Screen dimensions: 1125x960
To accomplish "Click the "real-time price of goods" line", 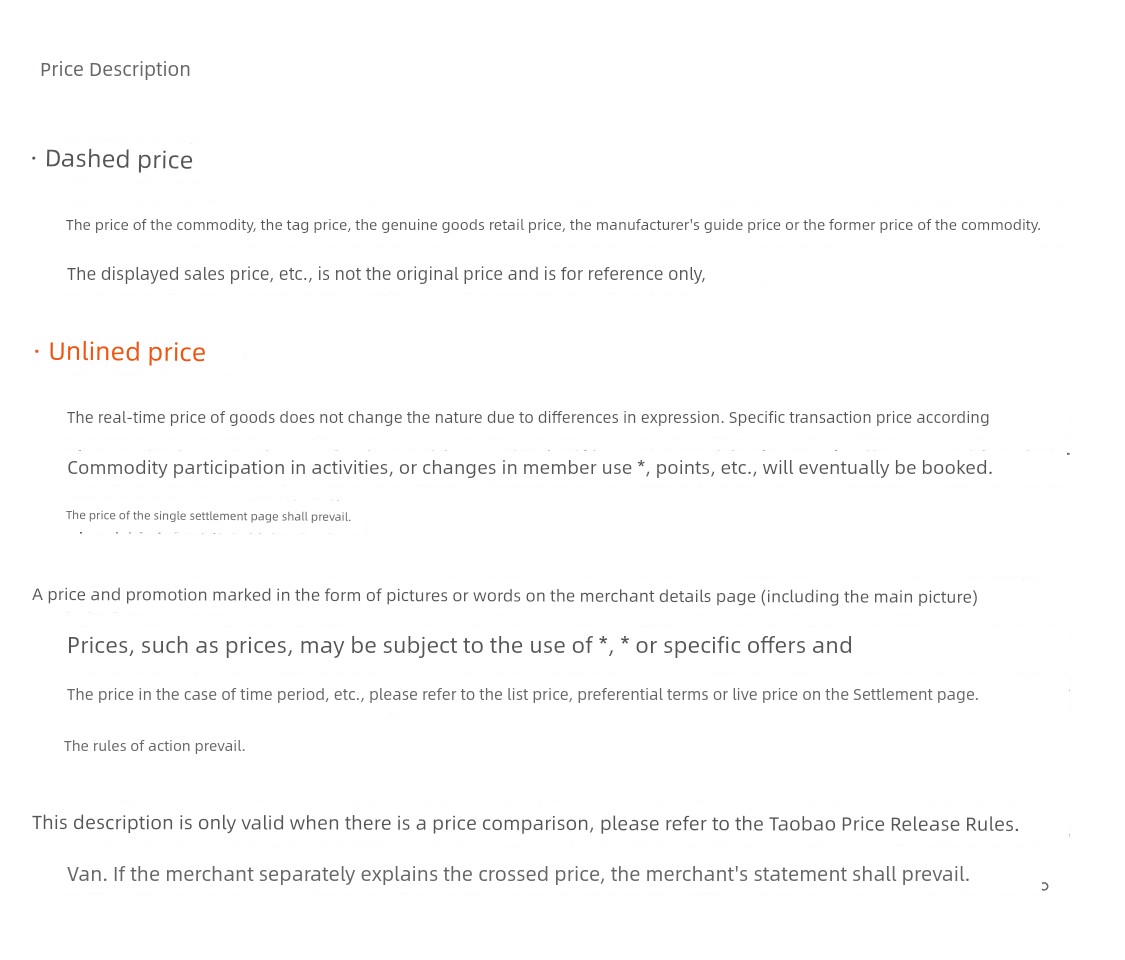I will click(528, 418).
